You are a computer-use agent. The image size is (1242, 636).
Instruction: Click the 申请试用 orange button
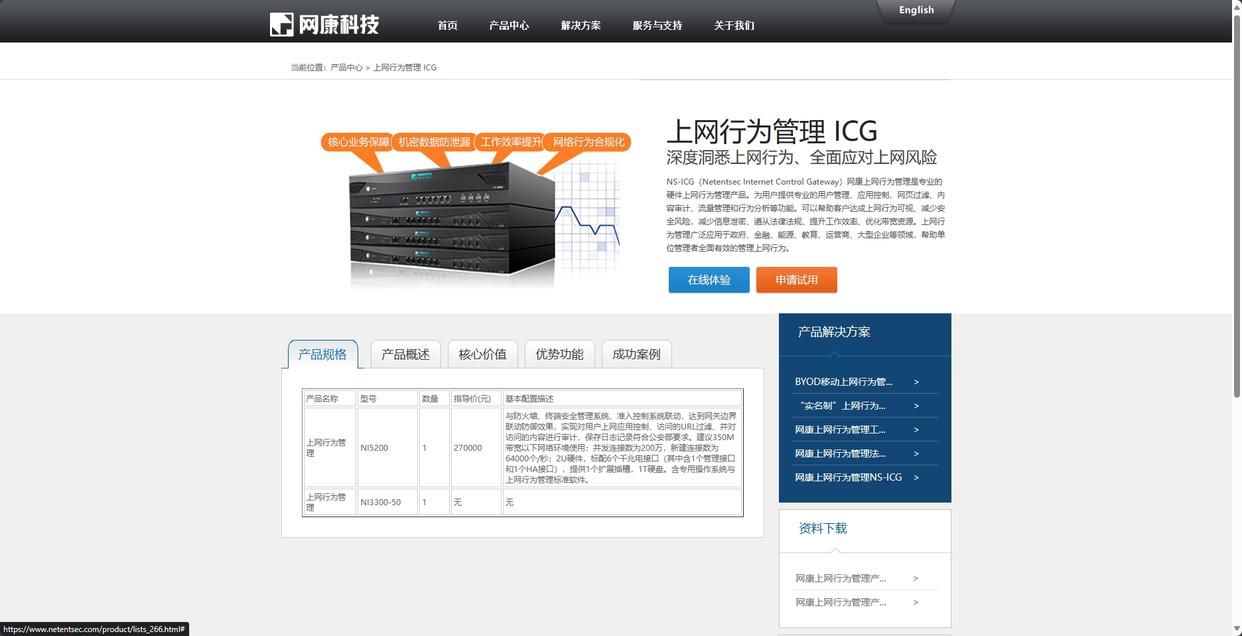[x=796, y=280]
